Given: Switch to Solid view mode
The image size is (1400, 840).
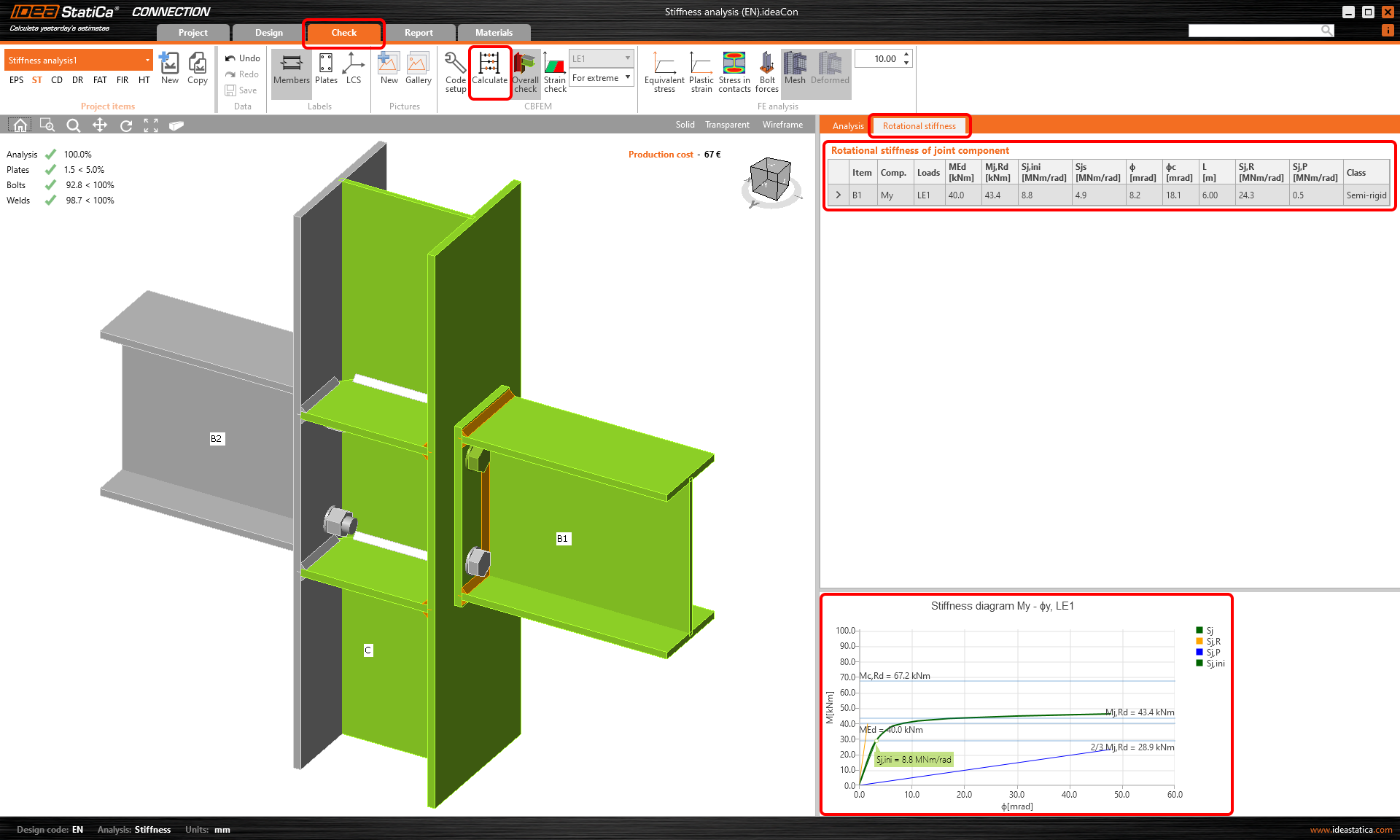Looking at the screenshot, I should point(685,125).
